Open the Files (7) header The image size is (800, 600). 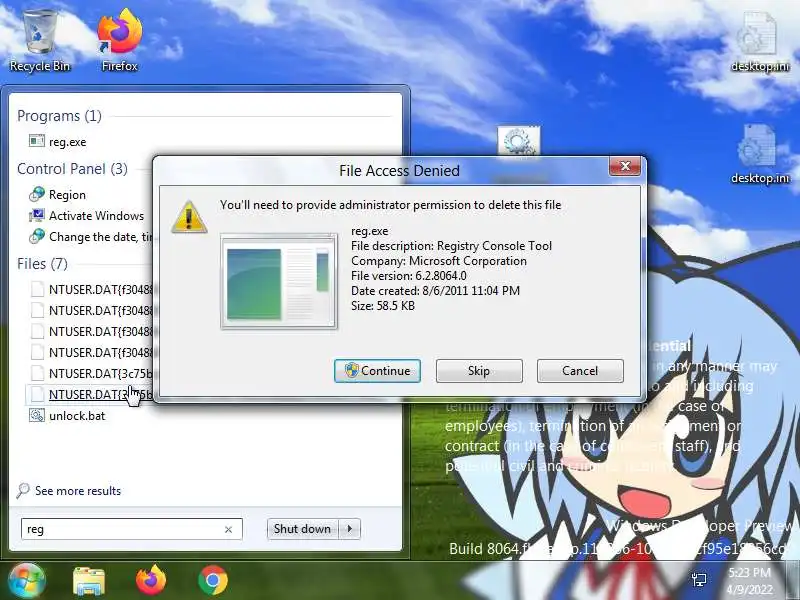click(x=42, y=264)
